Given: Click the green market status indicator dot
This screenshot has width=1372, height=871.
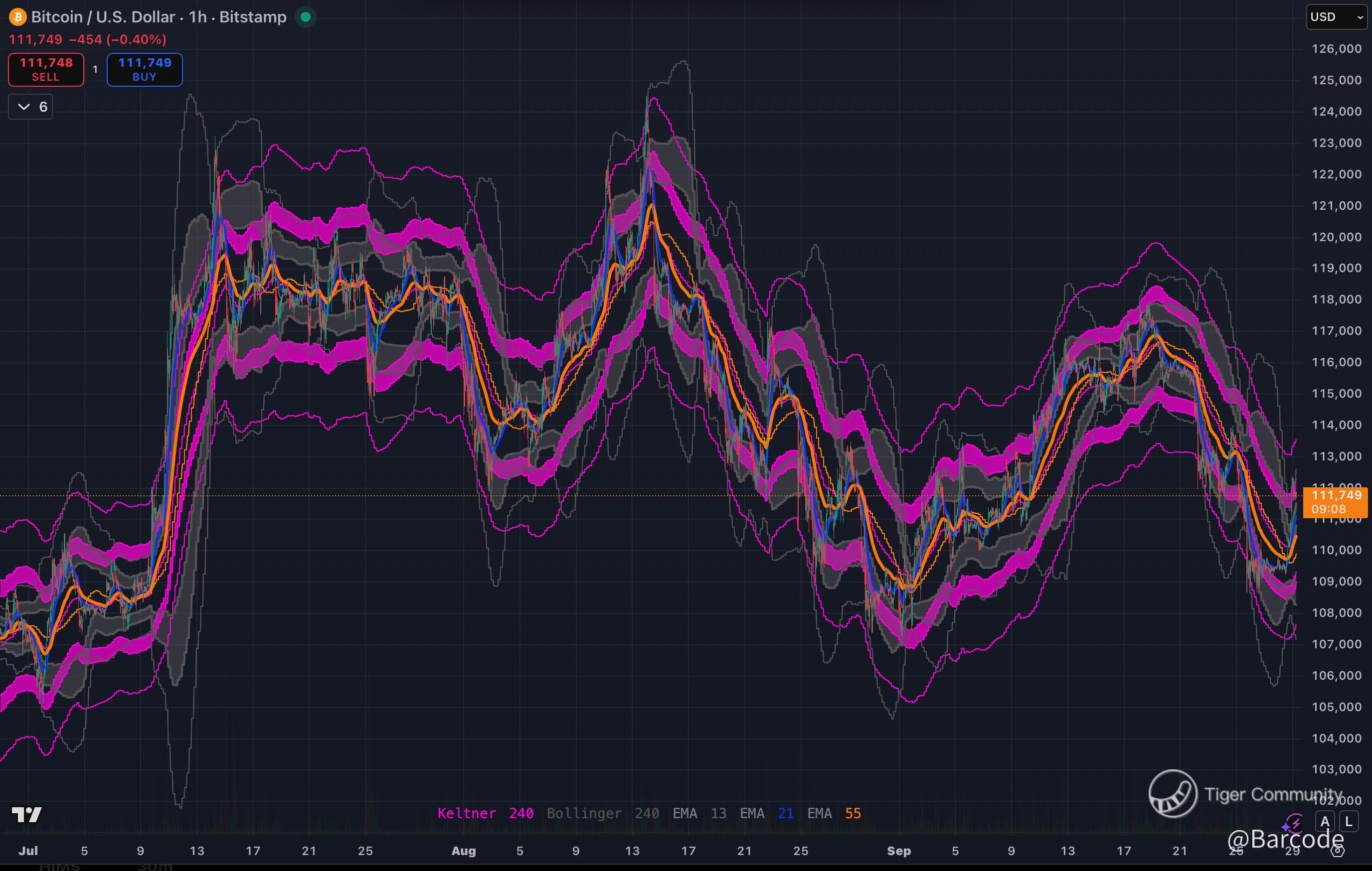Looking at the screenshot, I should click(306, 17).
